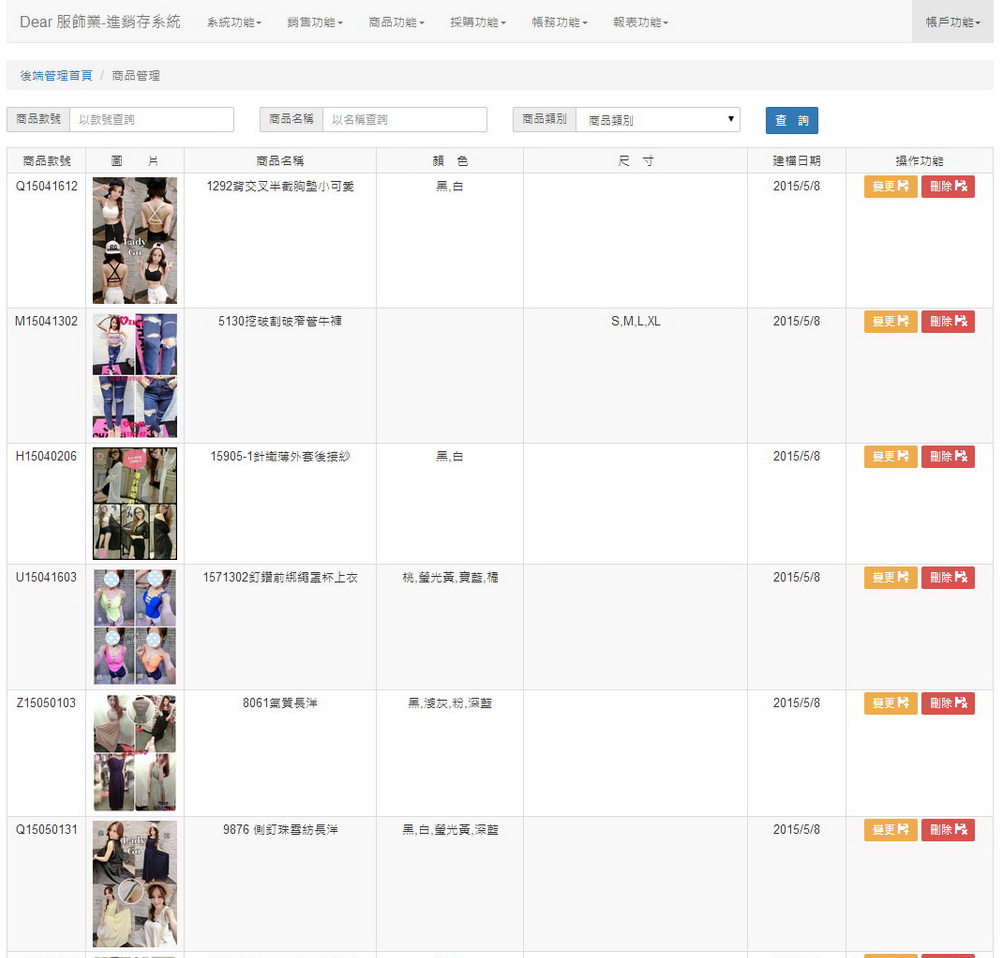Click 變更 for product Q15050131

coord(890,829)
